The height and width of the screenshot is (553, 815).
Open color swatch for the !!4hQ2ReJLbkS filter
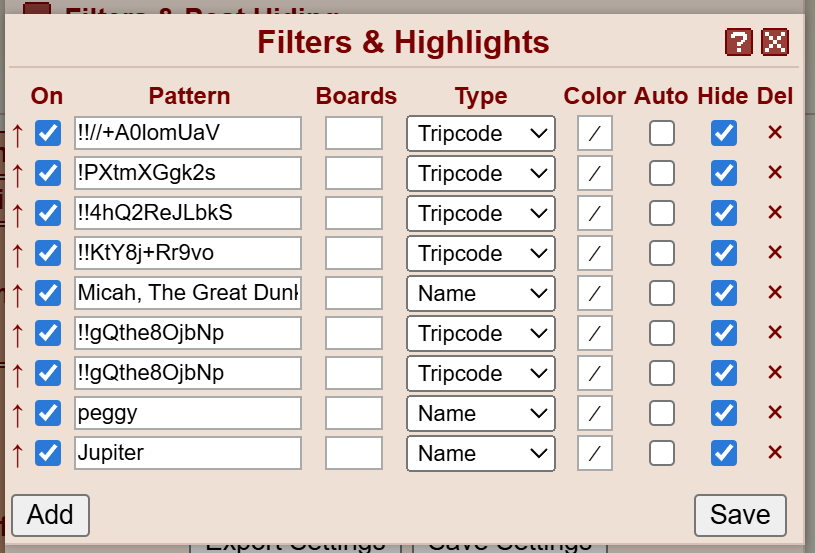pyautogui.click(x=595, y=214)
